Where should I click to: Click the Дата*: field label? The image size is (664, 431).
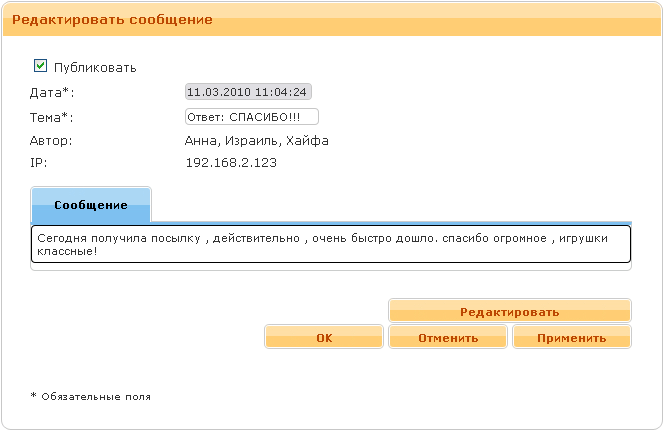pyautogui.click(x=52, y=93)
